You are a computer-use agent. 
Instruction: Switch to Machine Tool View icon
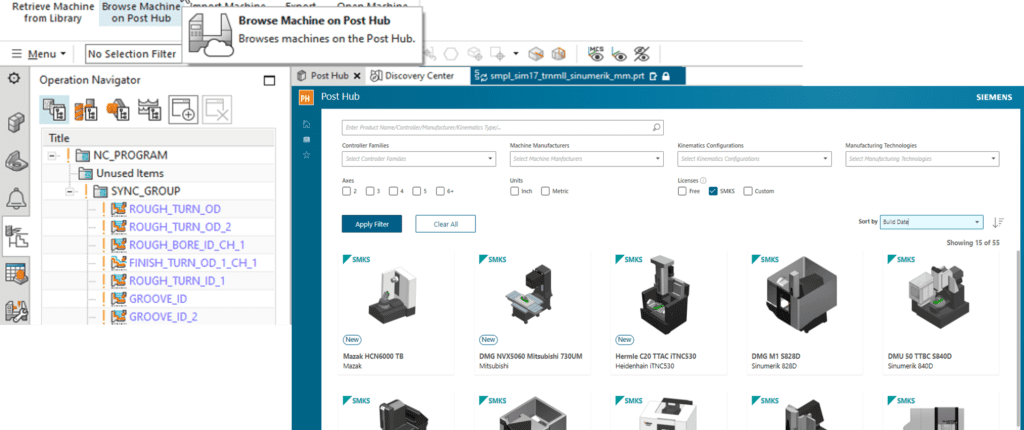pyautogui.click(x=87, y=109)
